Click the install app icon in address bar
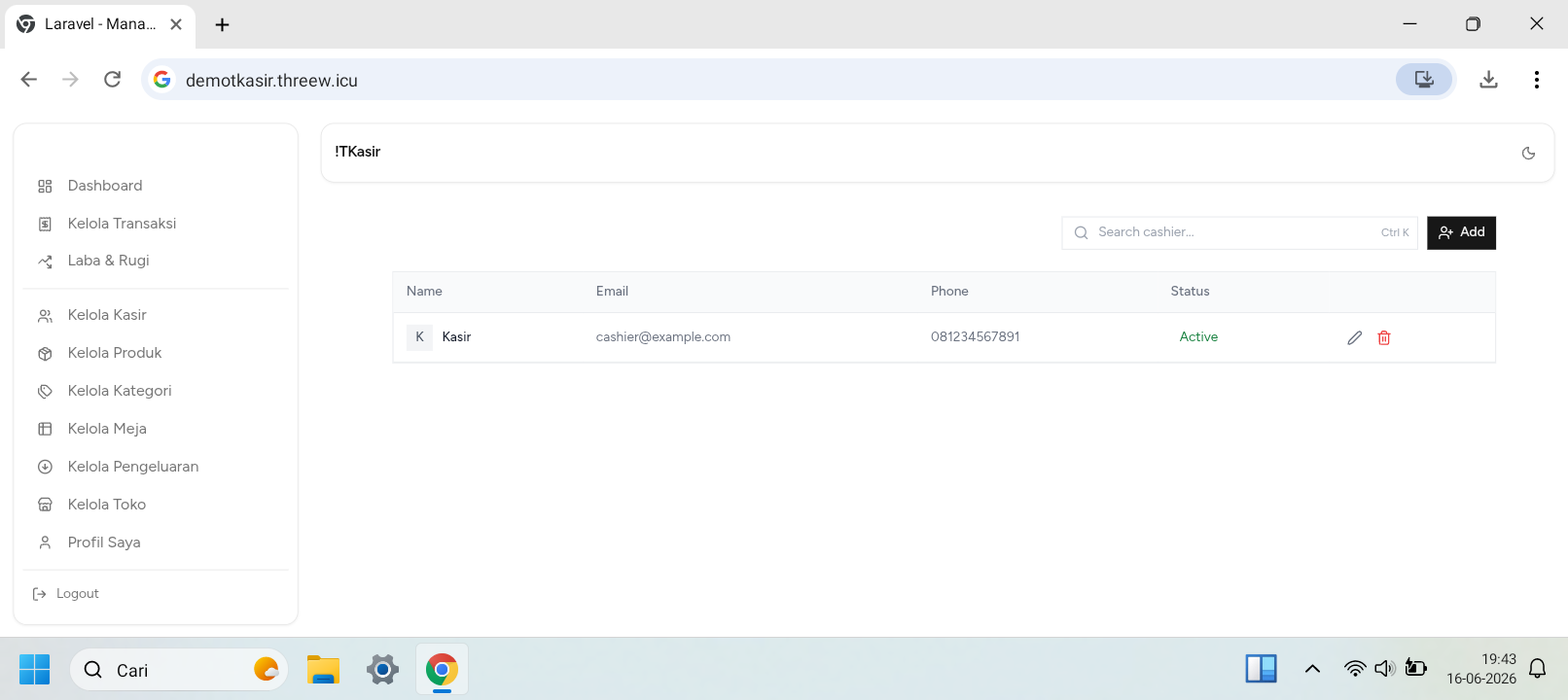The height and width of the screenshot is (700, 1568). coord(1424,80)
